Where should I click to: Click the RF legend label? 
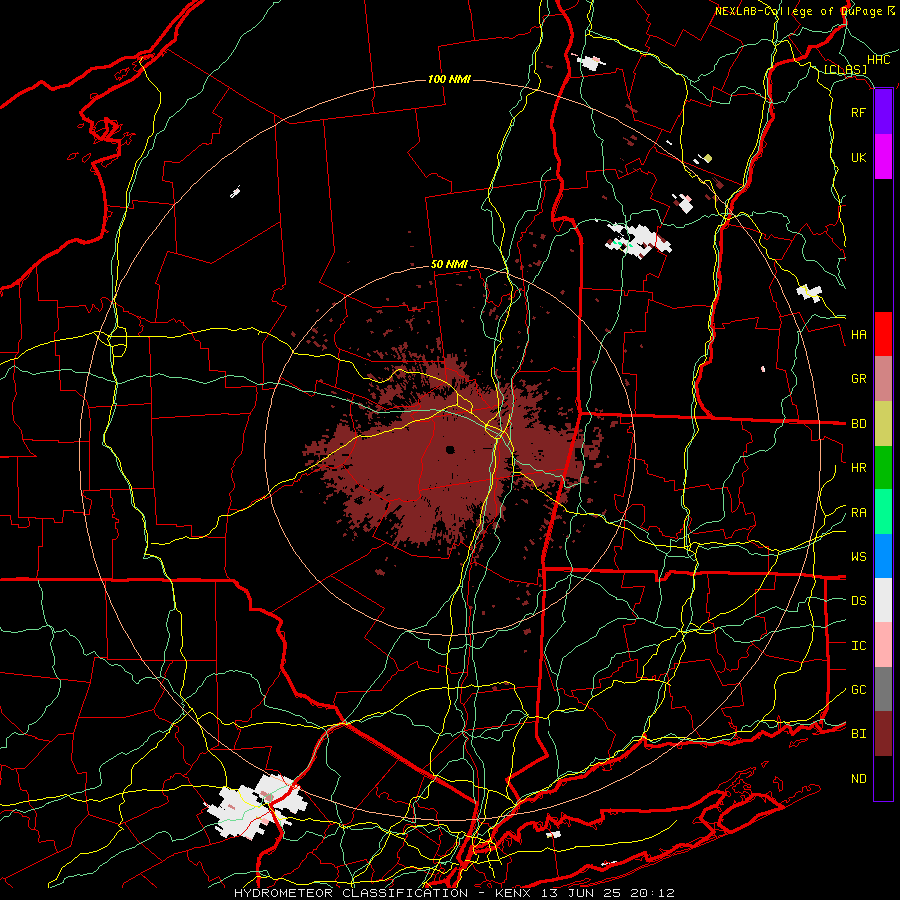coord(859,112)
